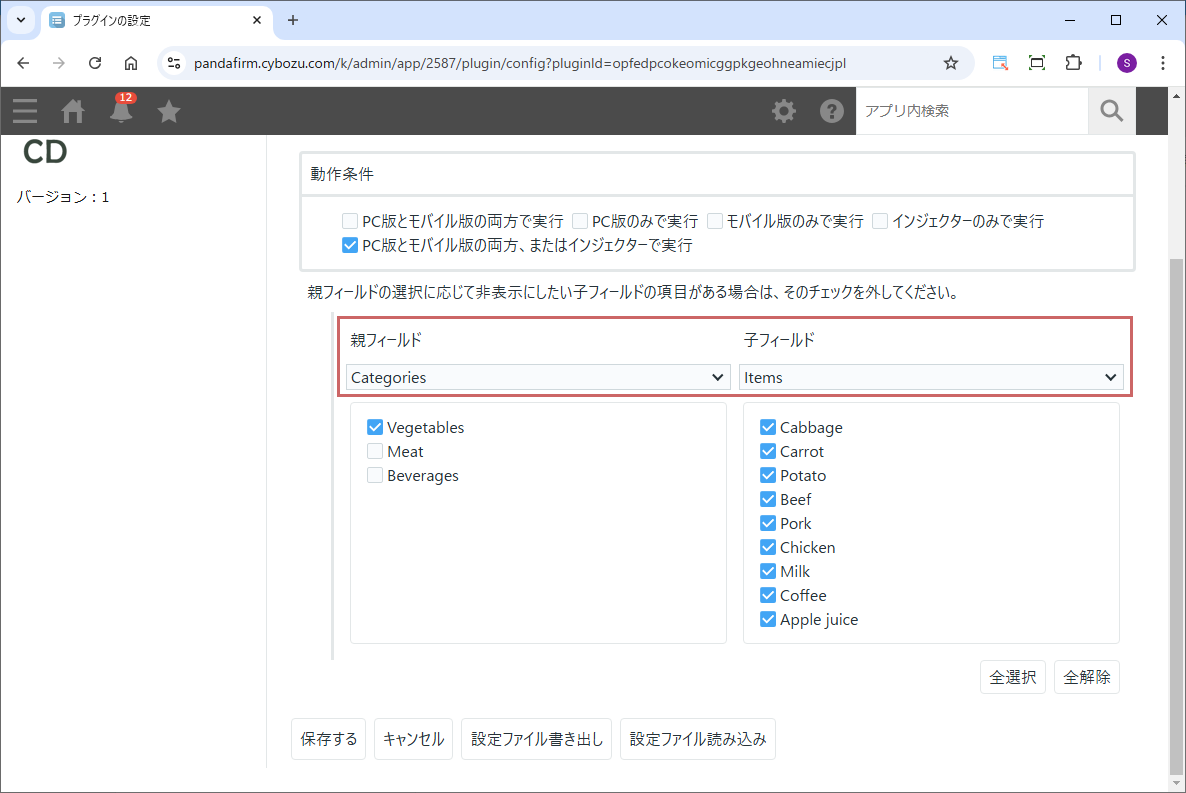The height and width of the screenshot is (793, 1186).
Task: Go to kintone portal home icon
Action: [73, 111]
